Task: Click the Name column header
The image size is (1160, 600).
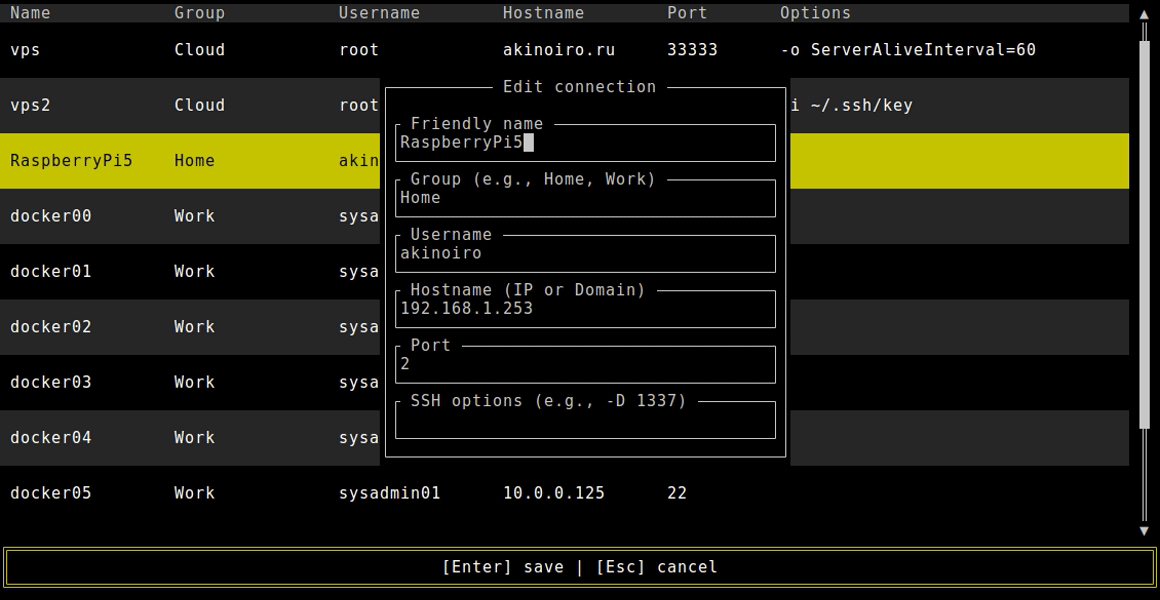Action: coord(30,12)
